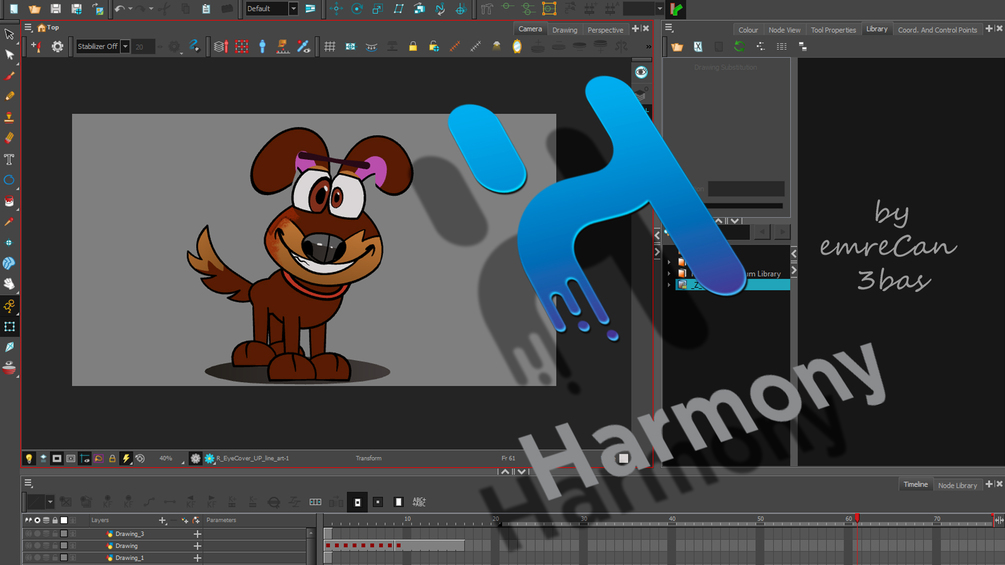Save the scene with the floppy icon
This screenshot has height=565, width=1005.
point(56,9)
